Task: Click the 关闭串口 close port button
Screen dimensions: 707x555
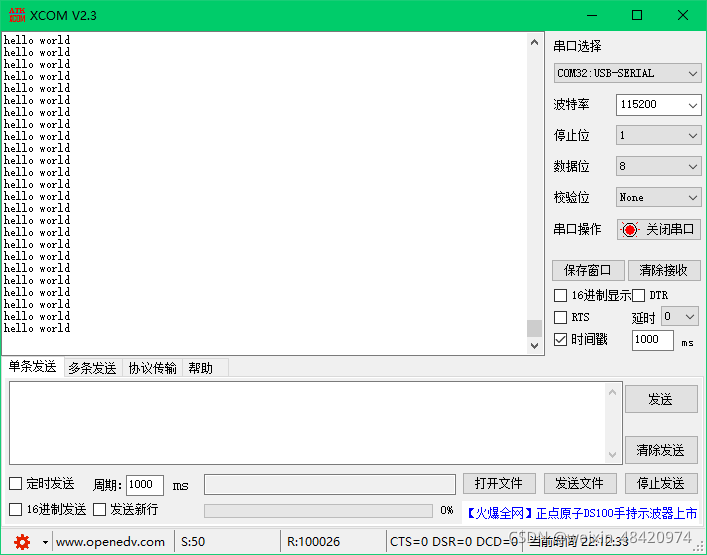Action: pos(659,230)
